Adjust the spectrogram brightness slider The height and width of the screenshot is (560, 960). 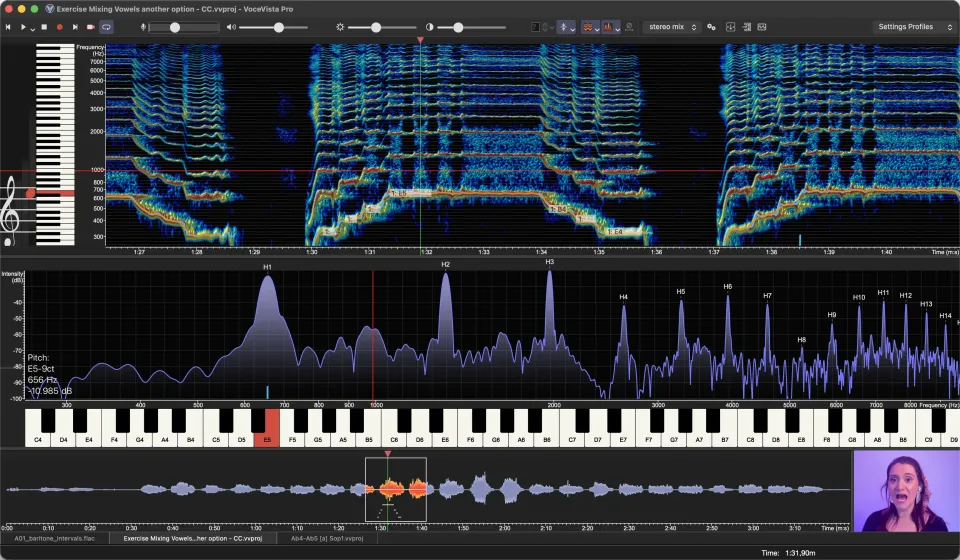382,27
